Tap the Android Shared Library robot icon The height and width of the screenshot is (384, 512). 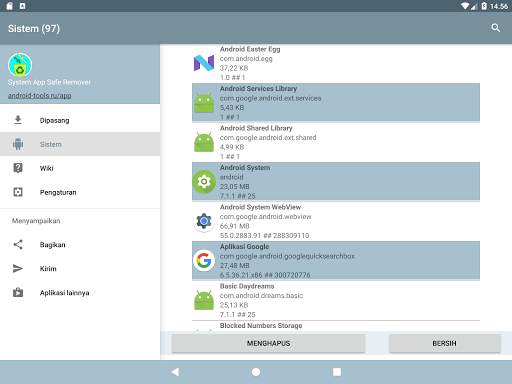(204, 142)
